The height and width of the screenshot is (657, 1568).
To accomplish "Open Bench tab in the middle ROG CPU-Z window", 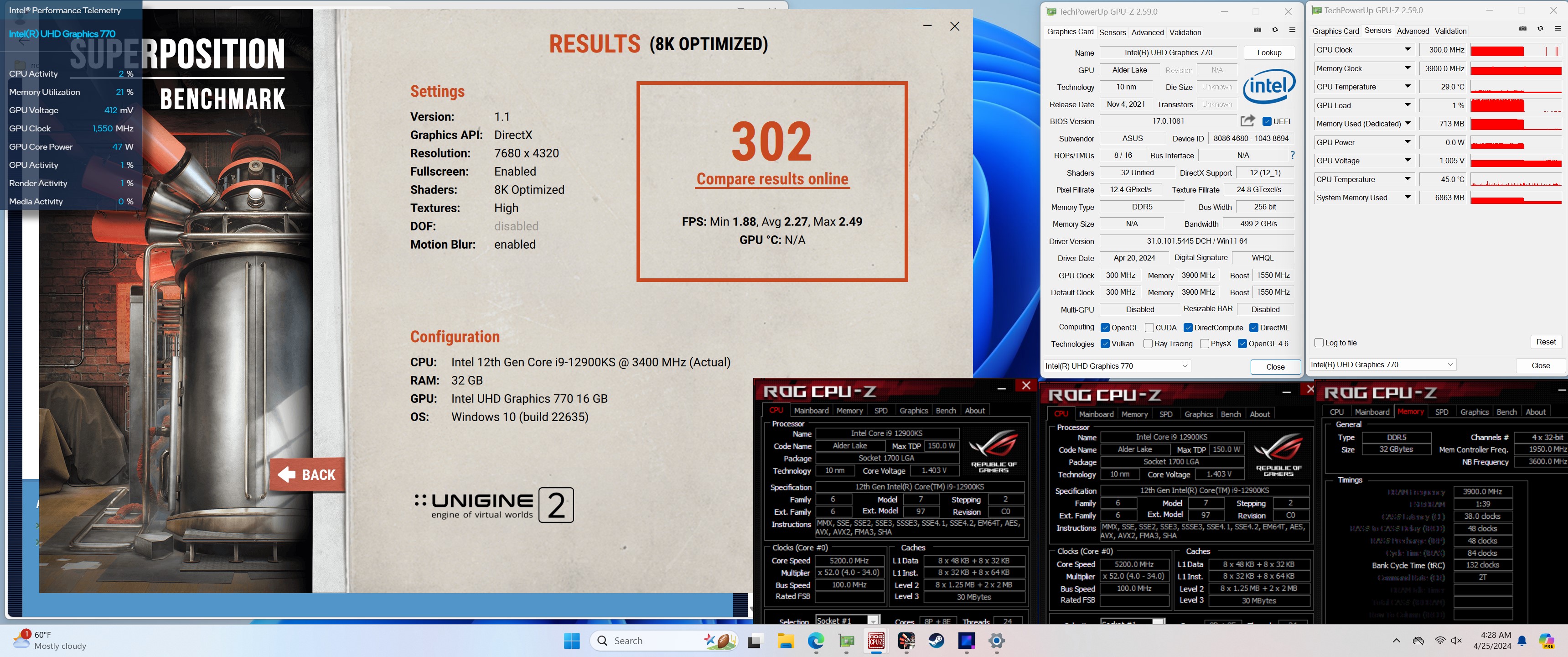I will click(x=1230, y=414).
